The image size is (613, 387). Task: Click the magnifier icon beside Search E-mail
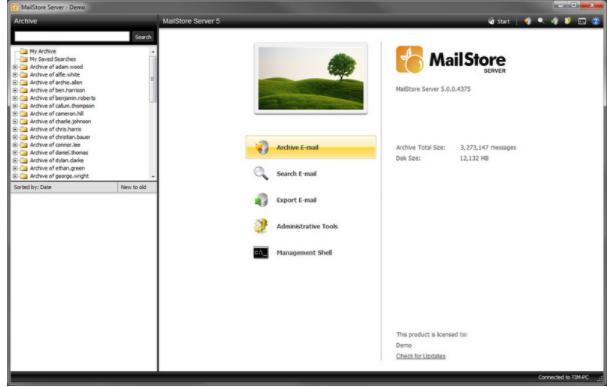tap(261, 173)
